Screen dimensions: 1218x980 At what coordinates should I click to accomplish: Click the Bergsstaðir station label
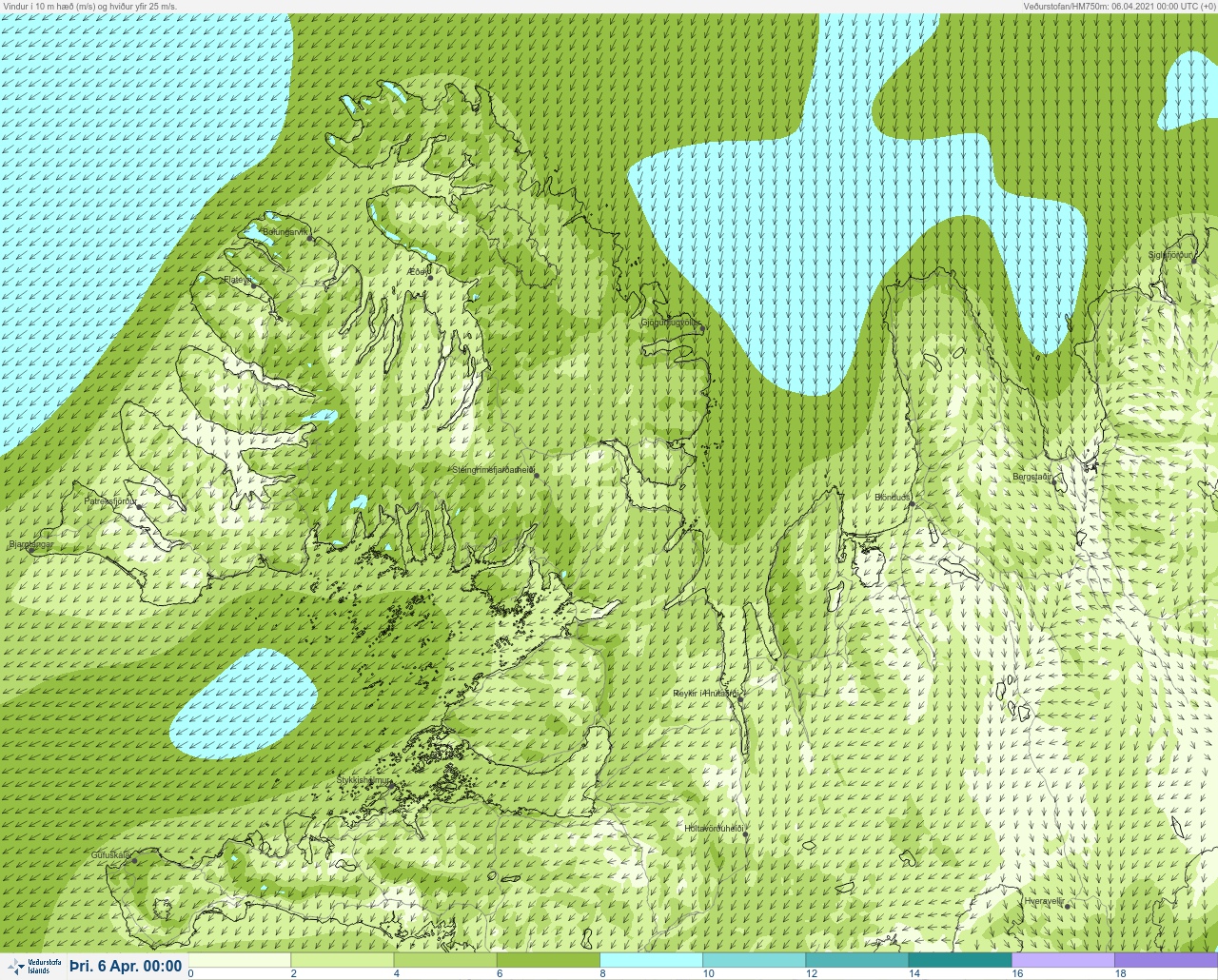pyautogui.click(x=1033, y=476)
